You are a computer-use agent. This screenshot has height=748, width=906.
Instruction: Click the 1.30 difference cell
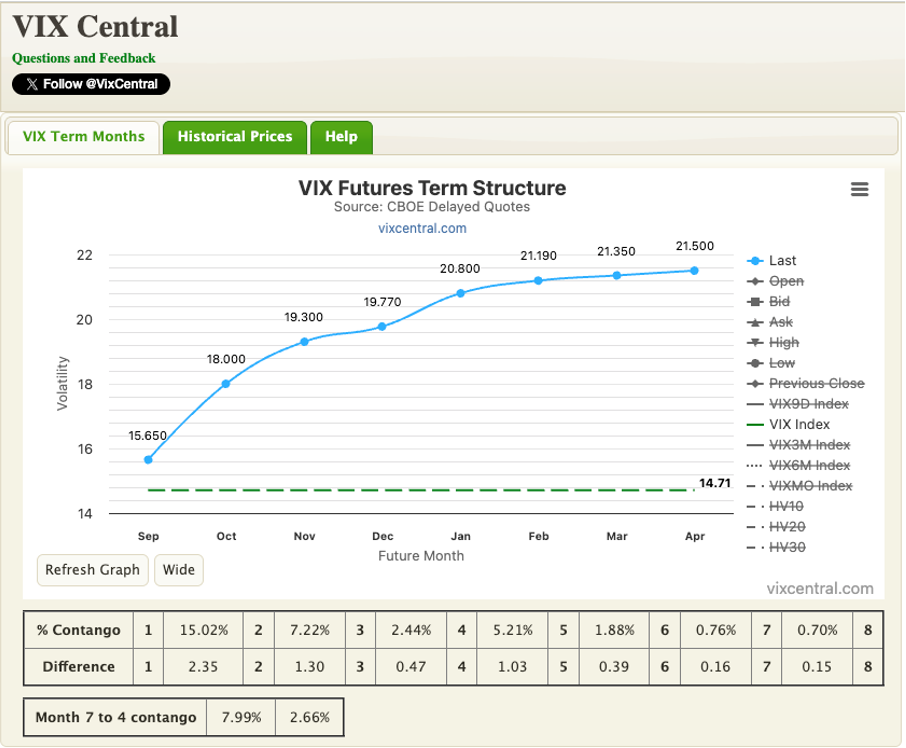[310, 667]
